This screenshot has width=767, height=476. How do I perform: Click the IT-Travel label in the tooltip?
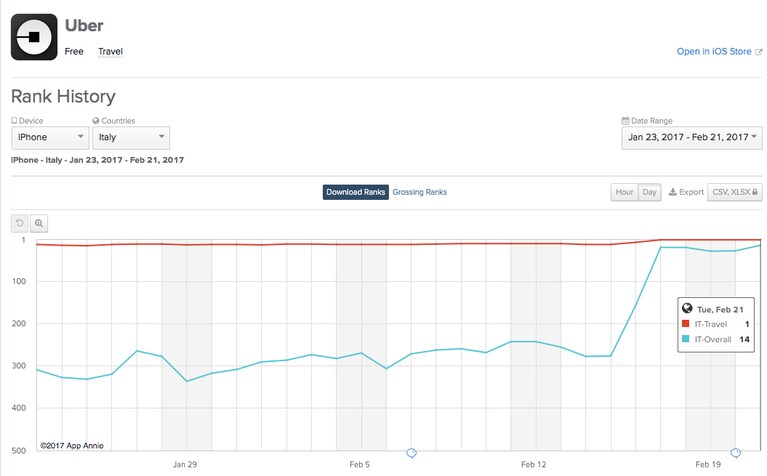pyautogui.click(x=711, y=324)
